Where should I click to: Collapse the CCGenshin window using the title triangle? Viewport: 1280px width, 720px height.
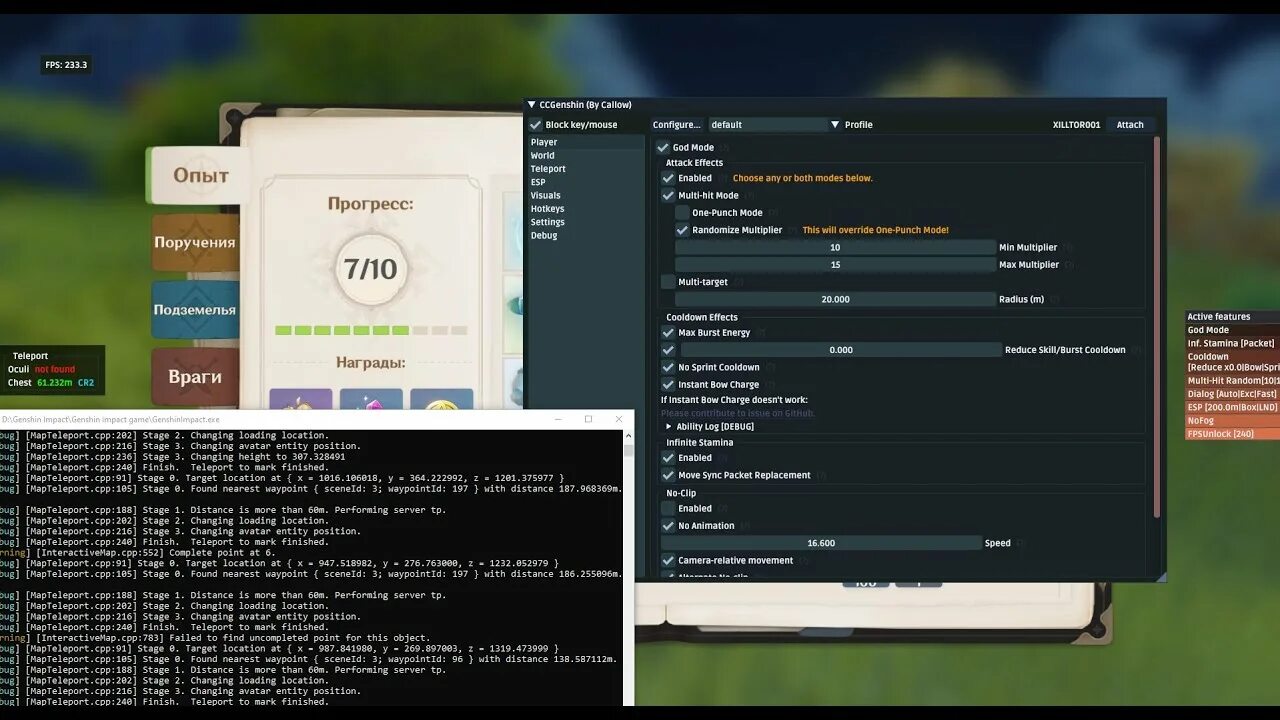point(532,105)
